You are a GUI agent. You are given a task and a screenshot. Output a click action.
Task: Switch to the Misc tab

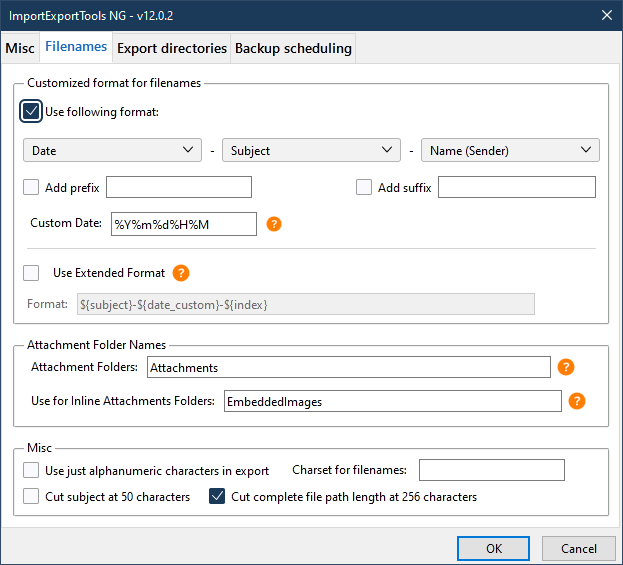(20, 48)
